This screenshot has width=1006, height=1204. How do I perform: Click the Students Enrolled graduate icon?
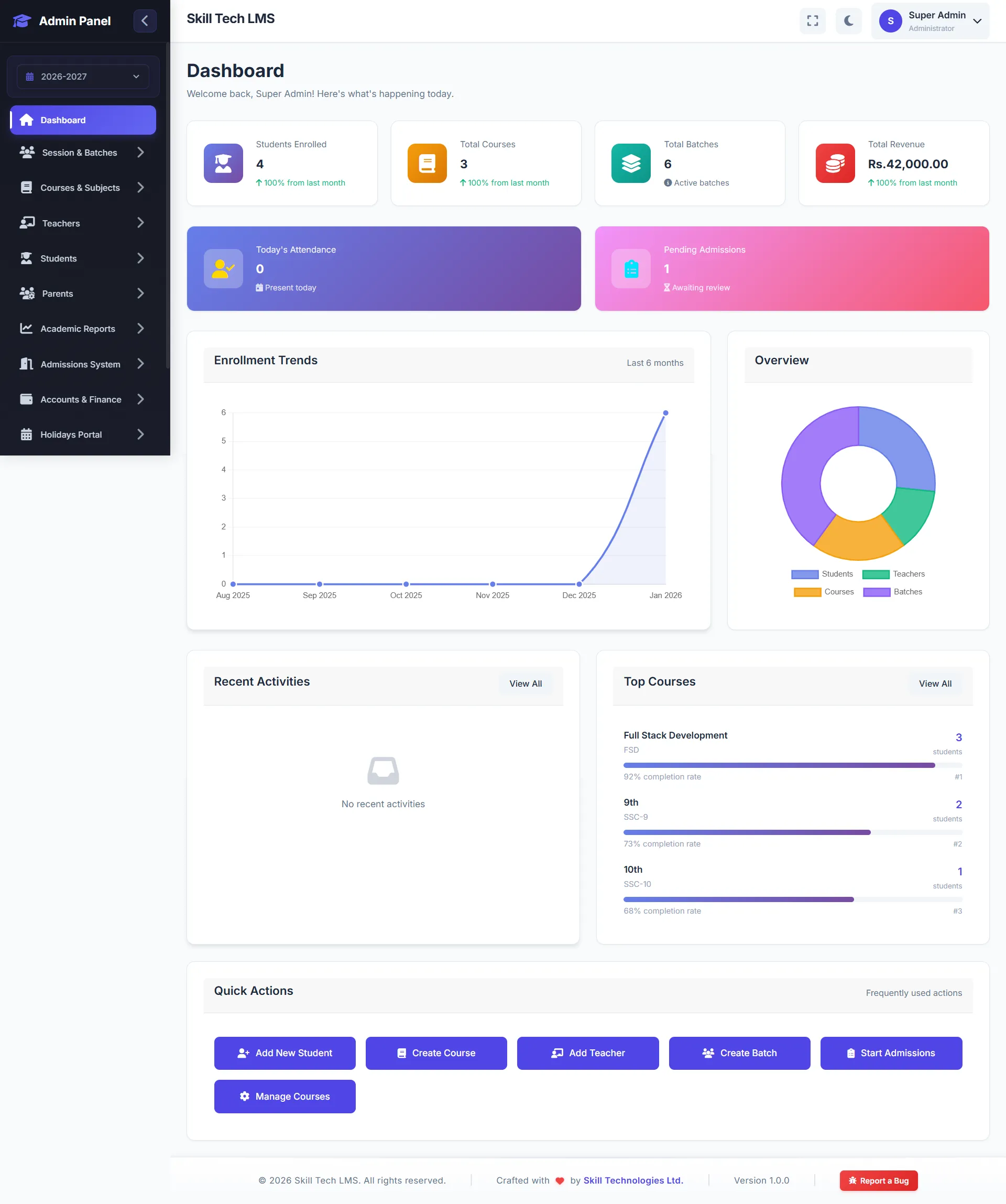[x=223, y=164]
